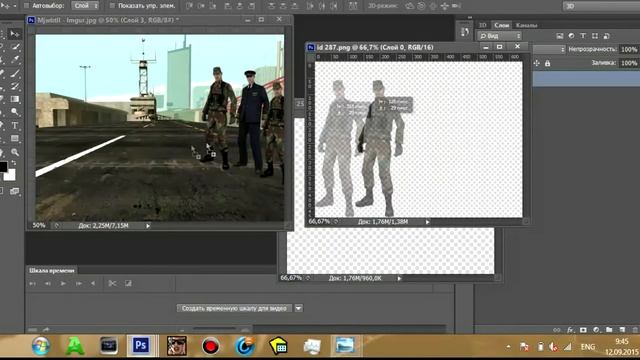Click the lock all padlock icon
The height and width of the screenshot is (360, 640).
[x=547, y=63]
